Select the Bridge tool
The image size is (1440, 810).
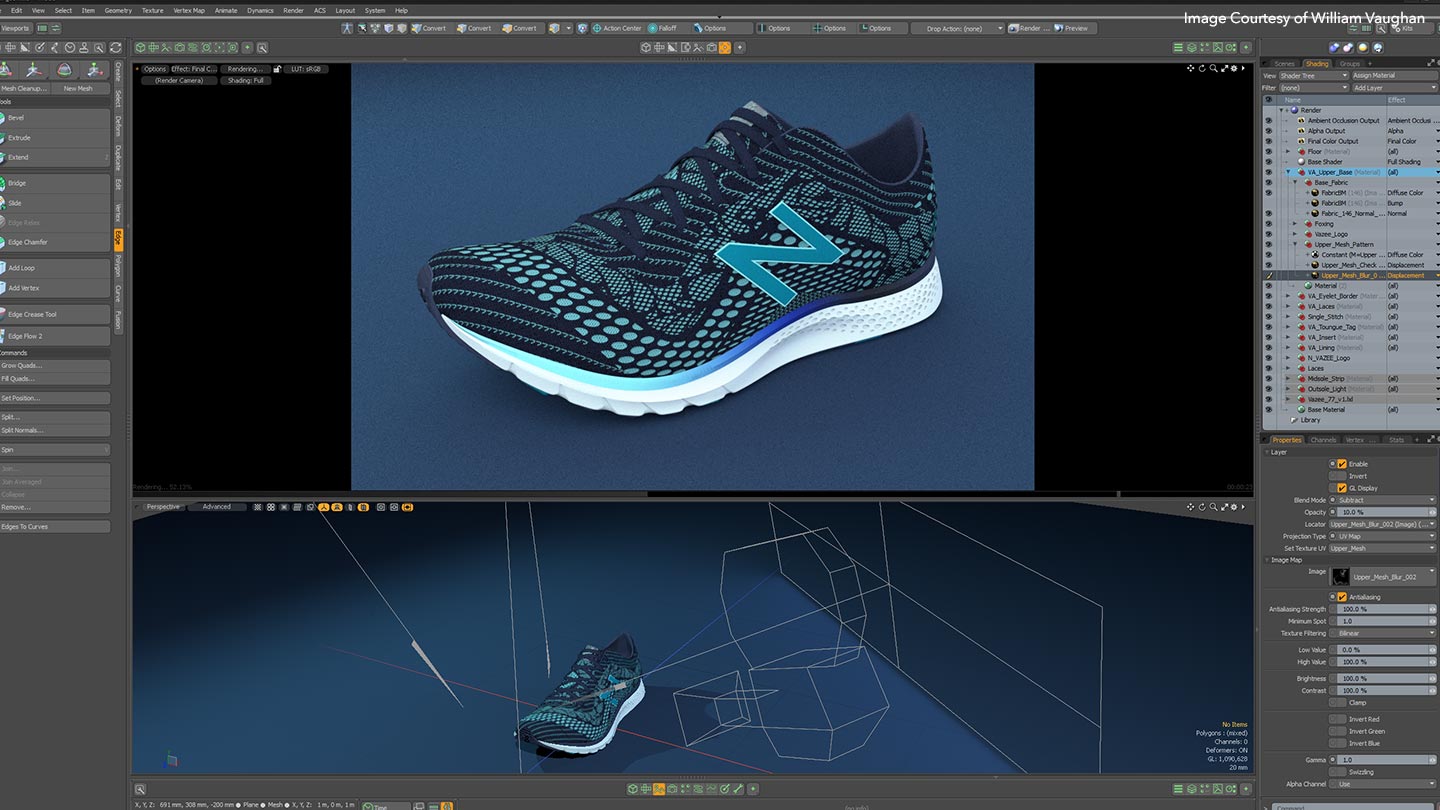(x=18, y=183)
